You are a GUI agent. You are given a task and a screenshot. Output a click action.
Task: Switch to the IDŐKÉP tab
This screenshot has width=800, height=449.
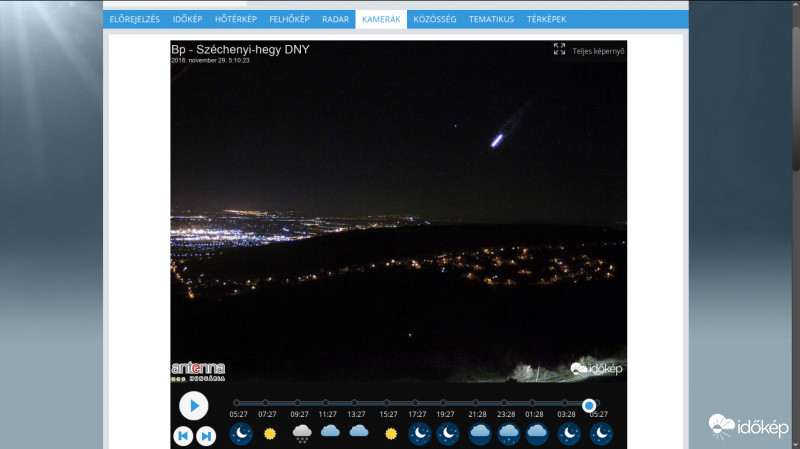[187, 19]
